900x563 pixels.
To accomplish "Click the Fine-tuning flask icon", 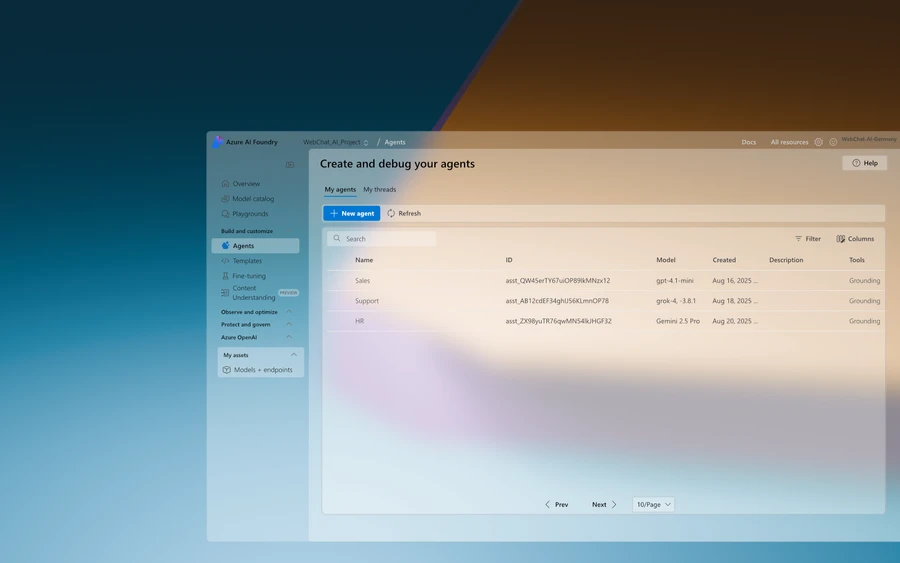I will point(225,275).
